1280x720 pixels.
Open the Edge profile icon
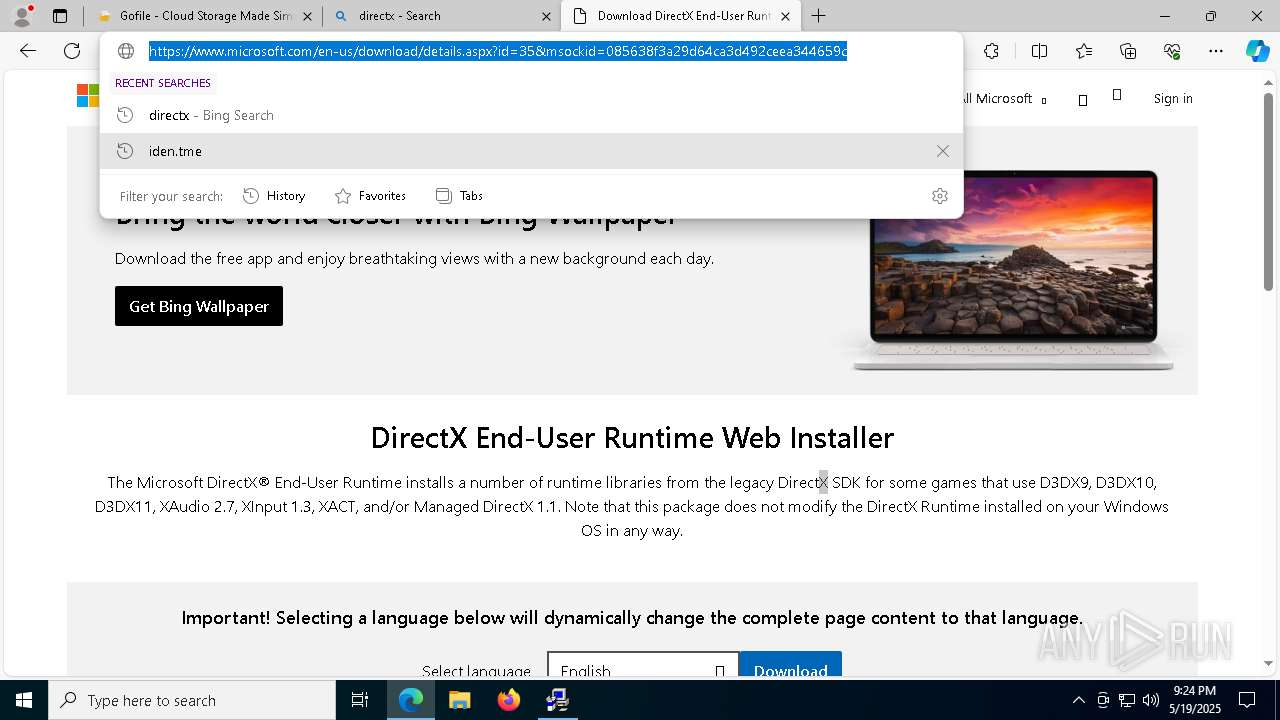(x=21, y=16)
